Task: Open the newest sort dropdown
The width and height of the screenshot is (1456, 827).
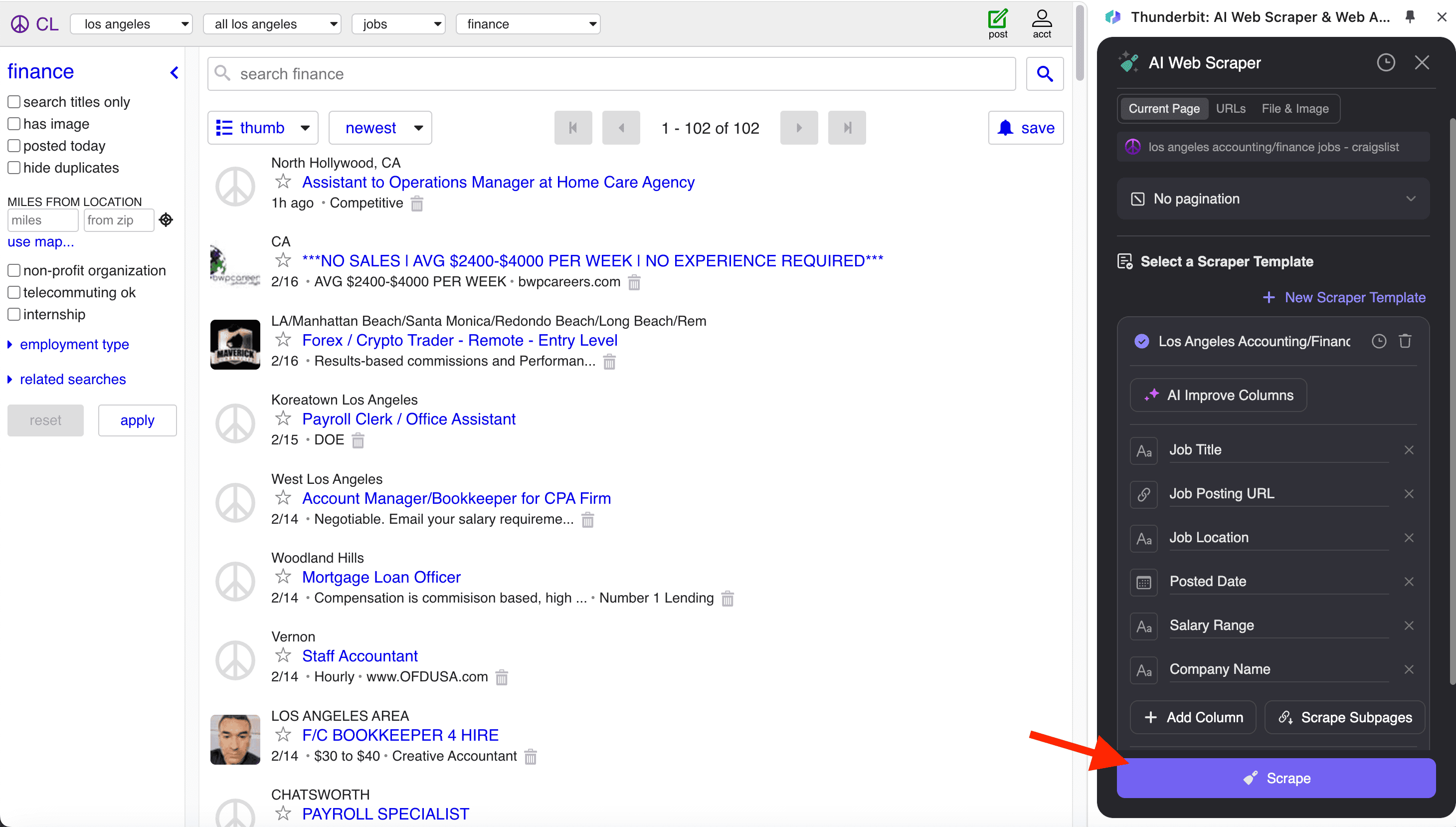Action: coord(380,128)
